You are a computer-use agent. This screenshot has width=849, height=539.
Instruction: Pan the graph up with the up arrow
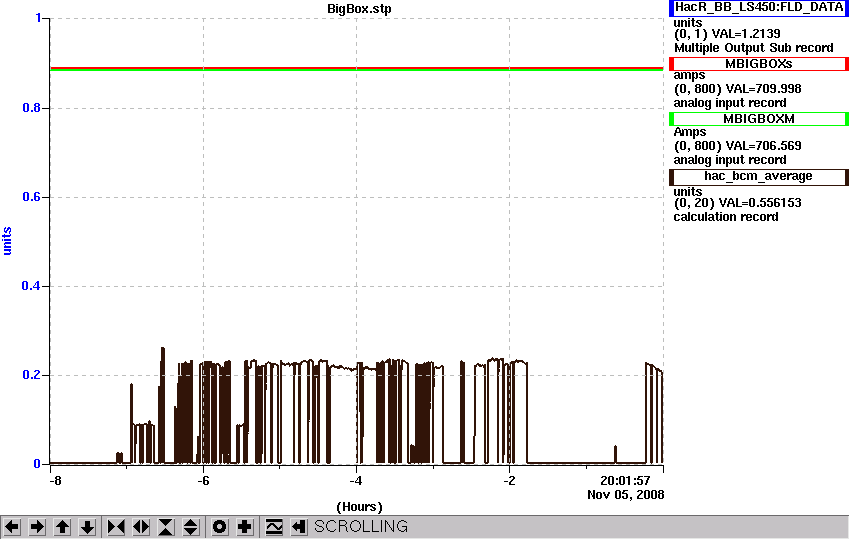(62, 527)
